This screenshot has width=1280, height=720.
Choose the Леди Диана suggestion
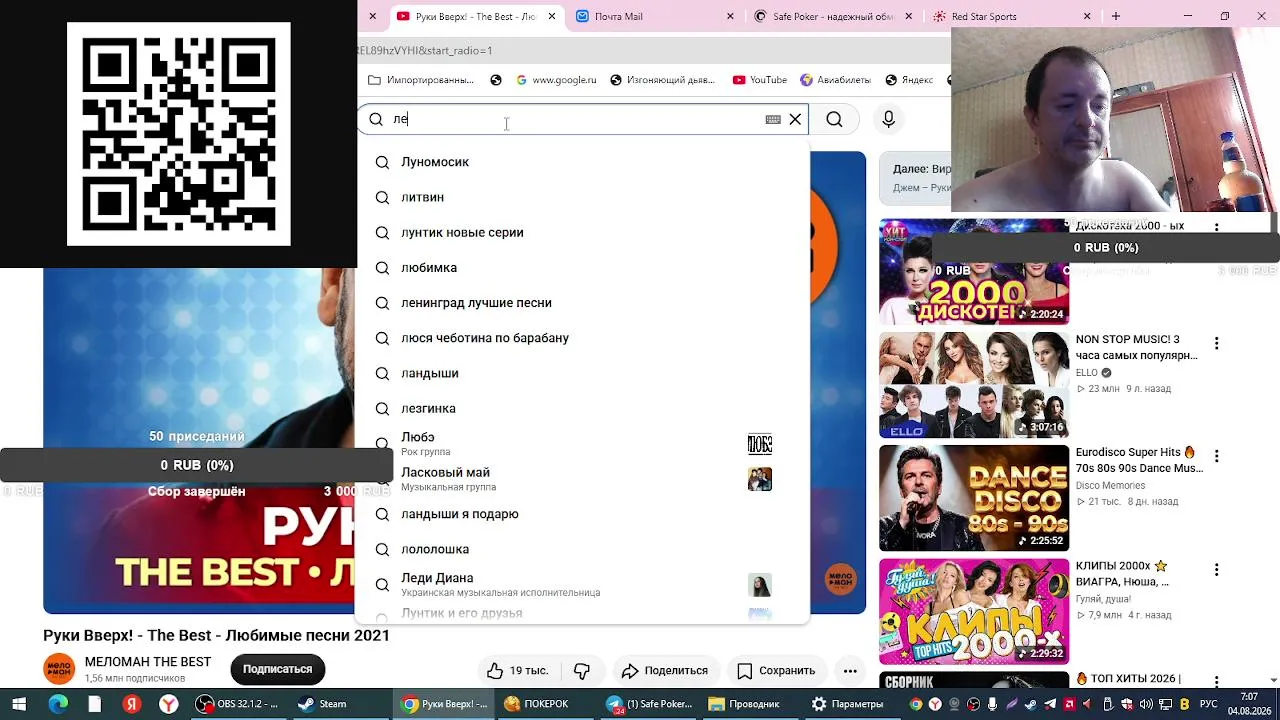pyautogui.click(x=582, y=584)
